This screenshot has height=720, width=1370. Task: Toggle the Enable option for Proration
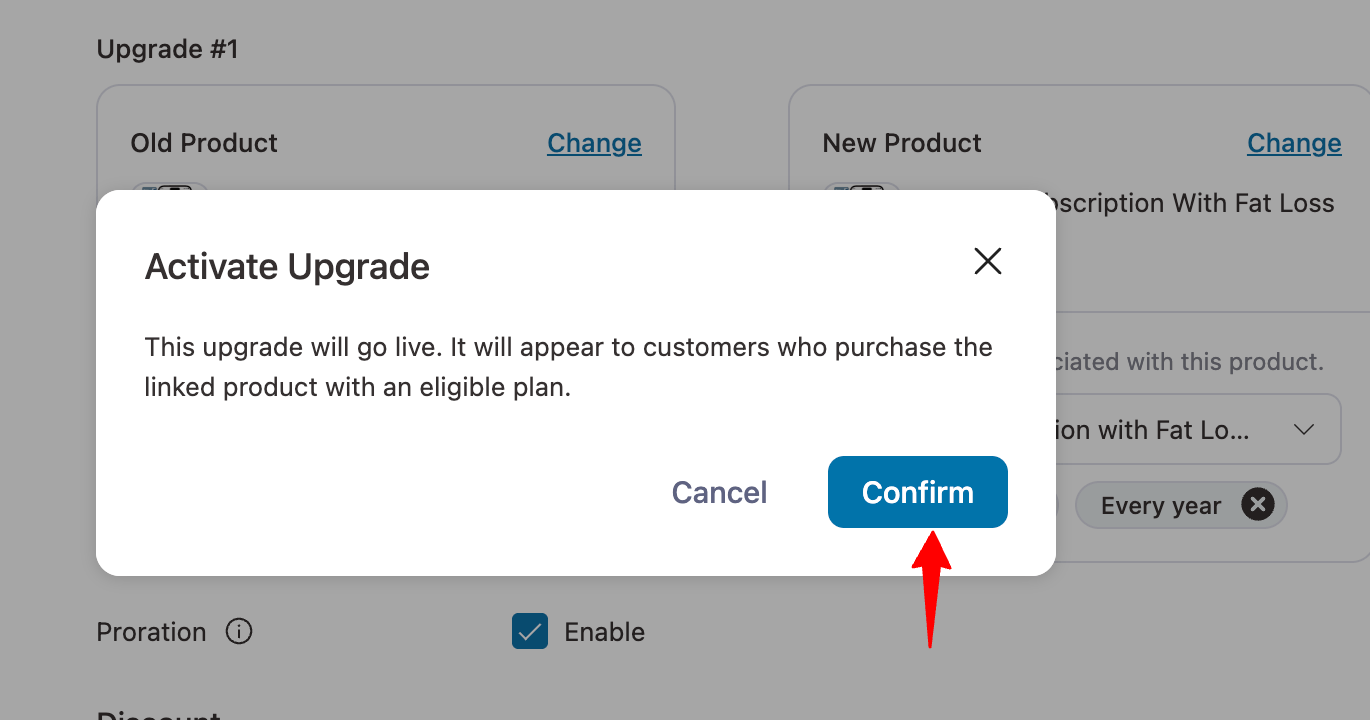(x=529, y=631)
